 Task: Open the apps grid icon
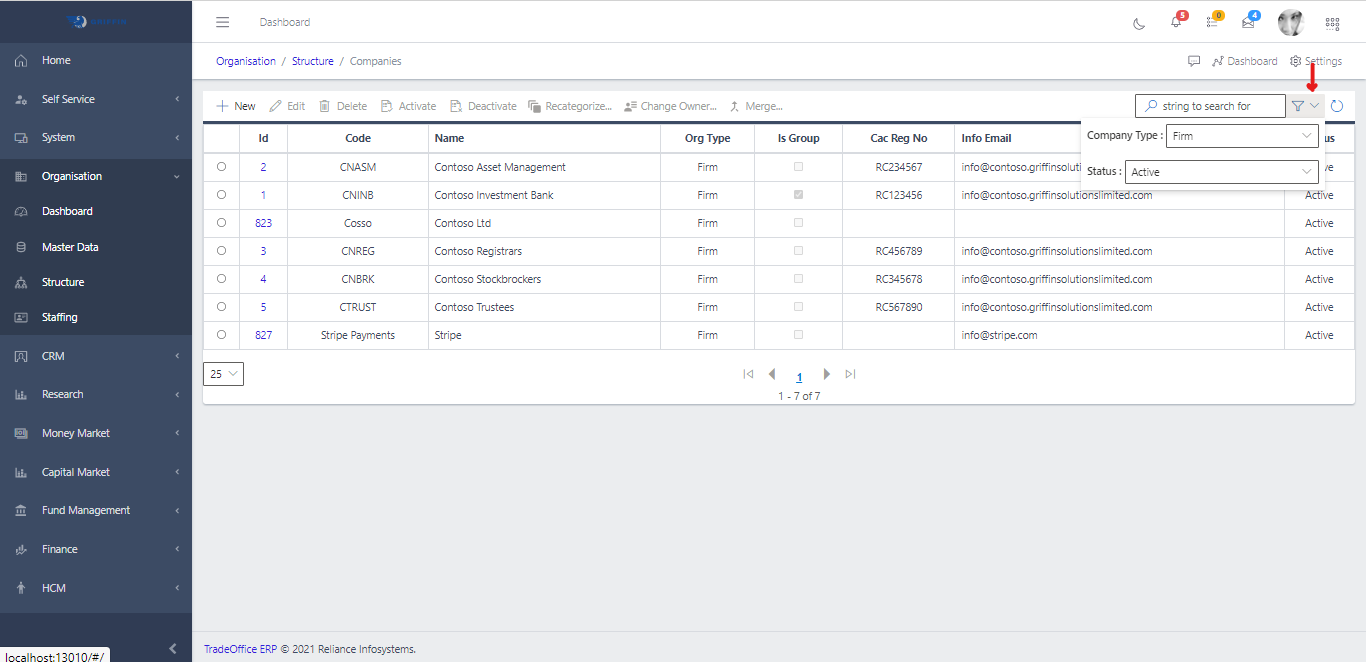click(x=1332, y=23)
